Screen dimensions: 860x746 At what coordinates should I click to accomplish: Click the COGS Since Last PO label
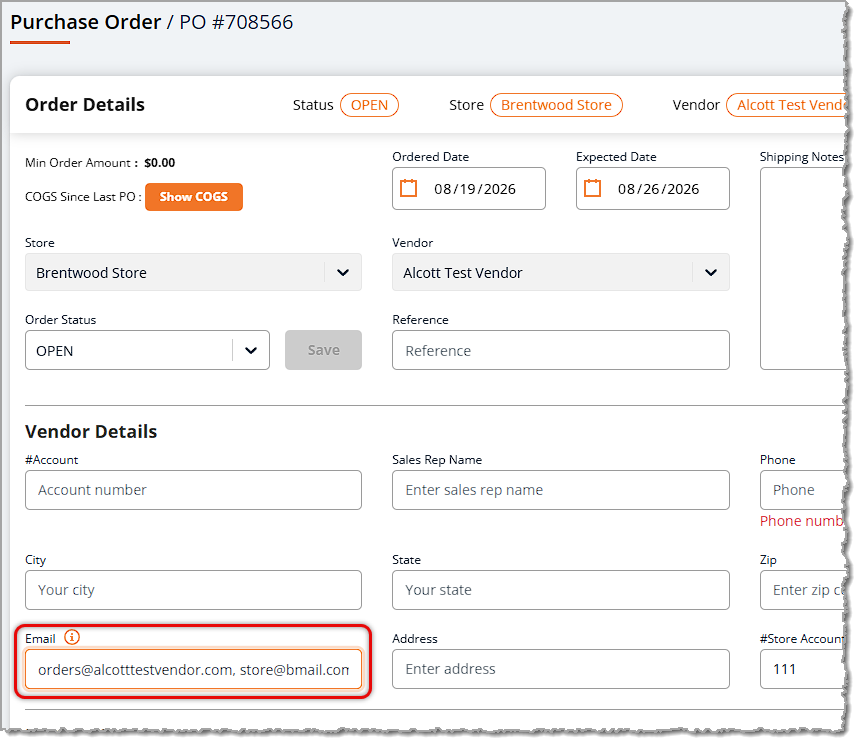[83, 197]
